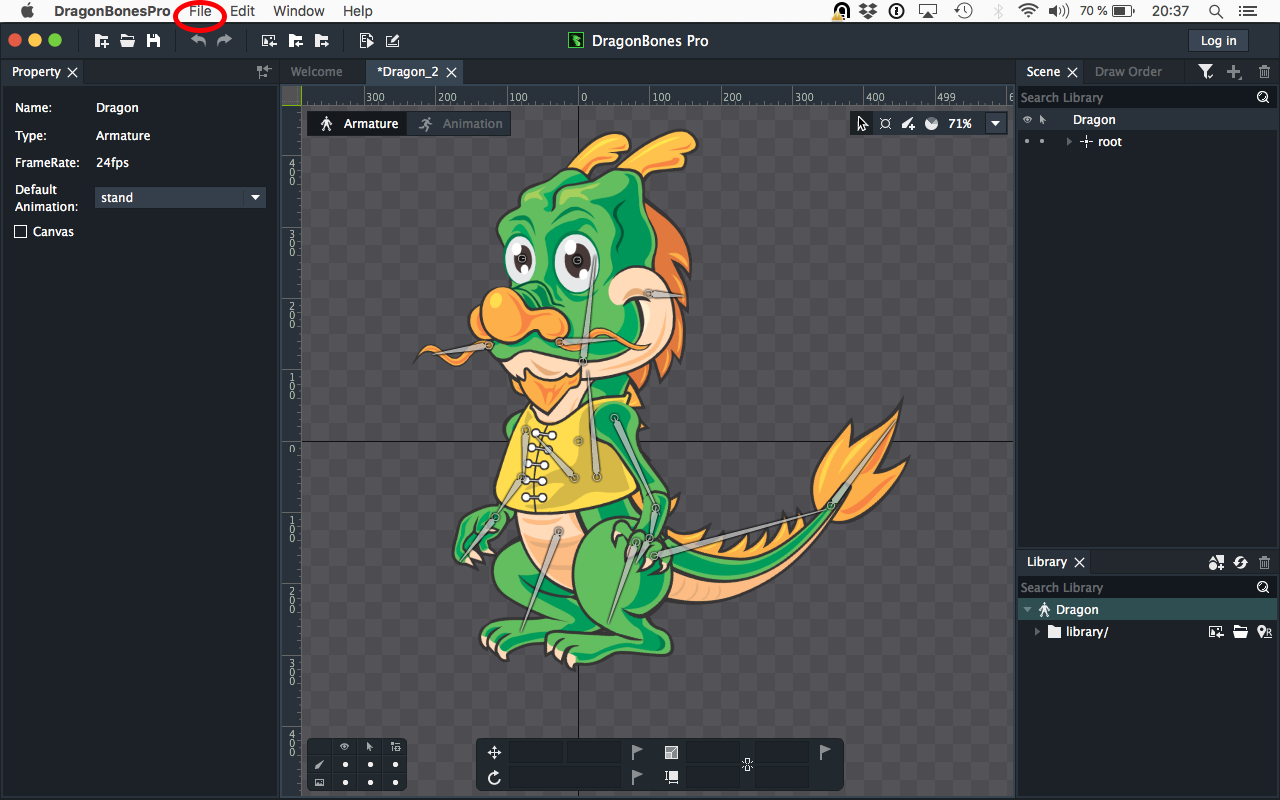Click the folder with left arrow icon

pyautogui.click(x=295, y=41)
